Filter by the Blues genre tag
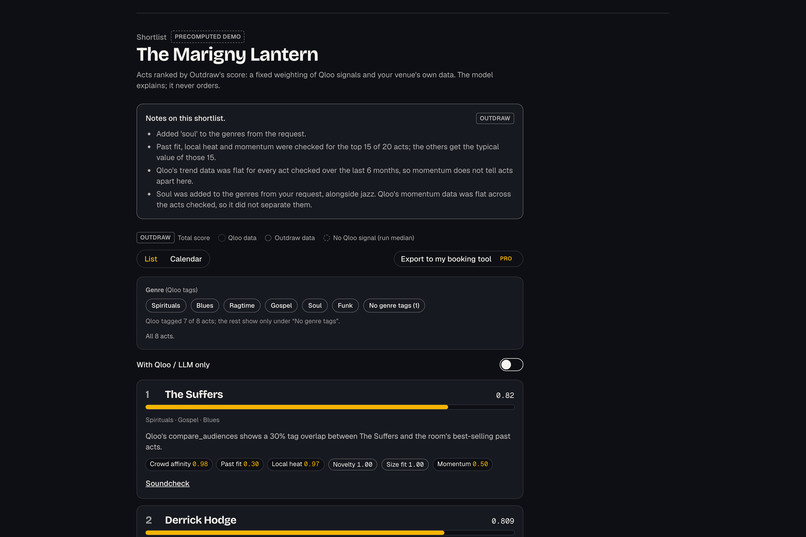 [205, 306]
